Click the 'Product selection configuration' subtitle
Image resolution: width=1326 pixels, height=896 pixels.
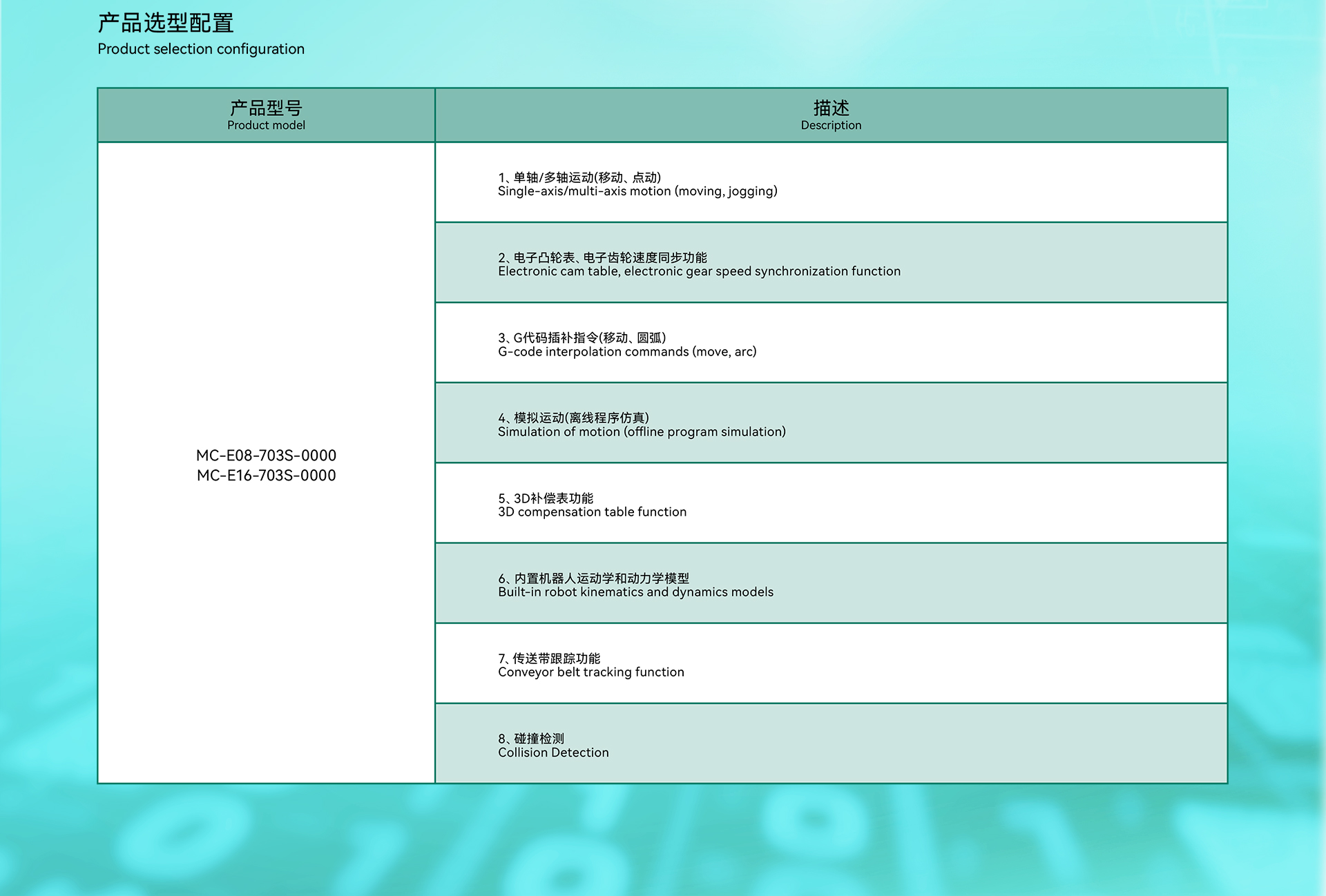pyautogui.click(x=201, y=49)
